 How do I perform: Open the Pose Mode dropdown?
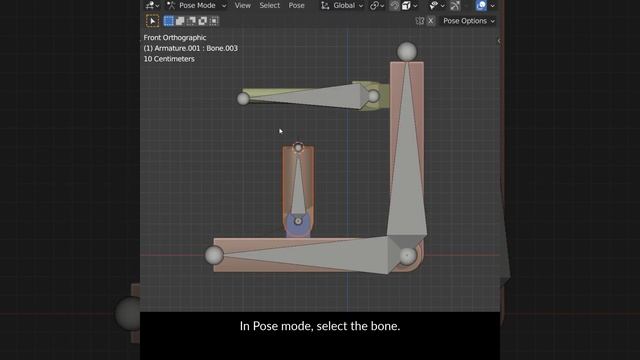[x=197, y=5]
